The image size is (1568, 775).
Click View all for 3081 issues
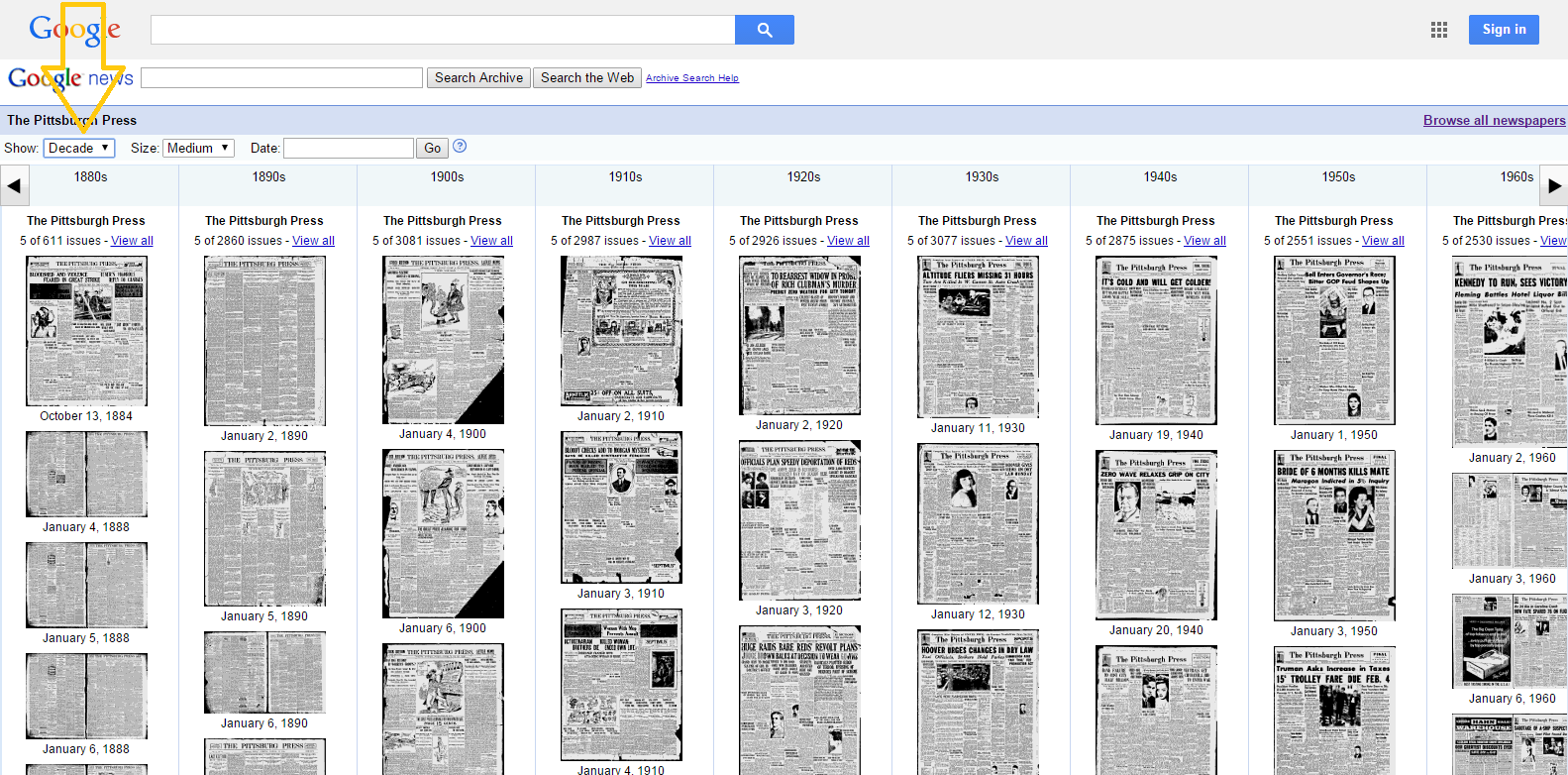pos(491,241)
